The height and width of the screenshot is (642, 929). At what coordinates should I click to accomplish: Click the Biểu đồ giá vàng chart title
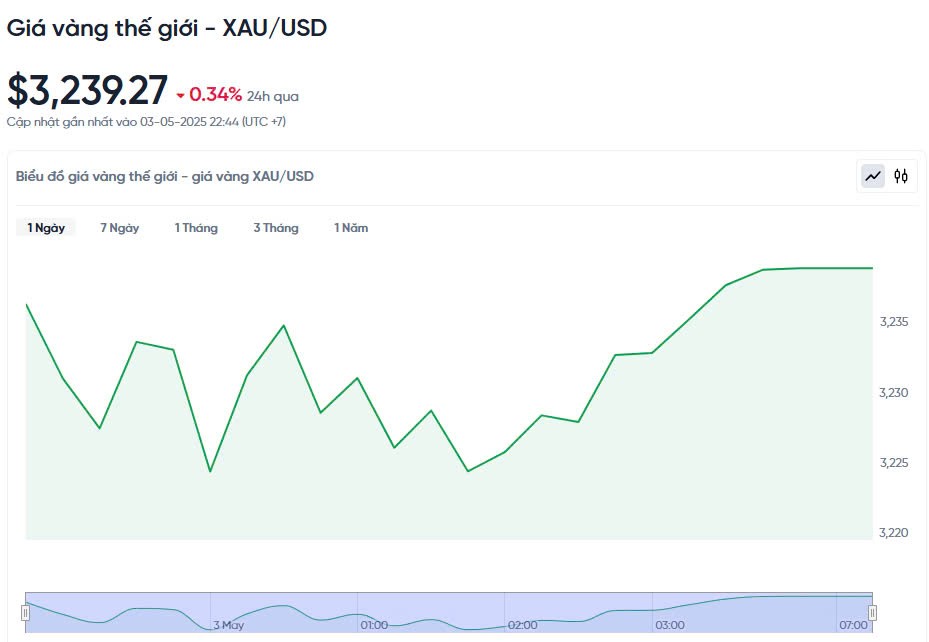tap(165, 176)
